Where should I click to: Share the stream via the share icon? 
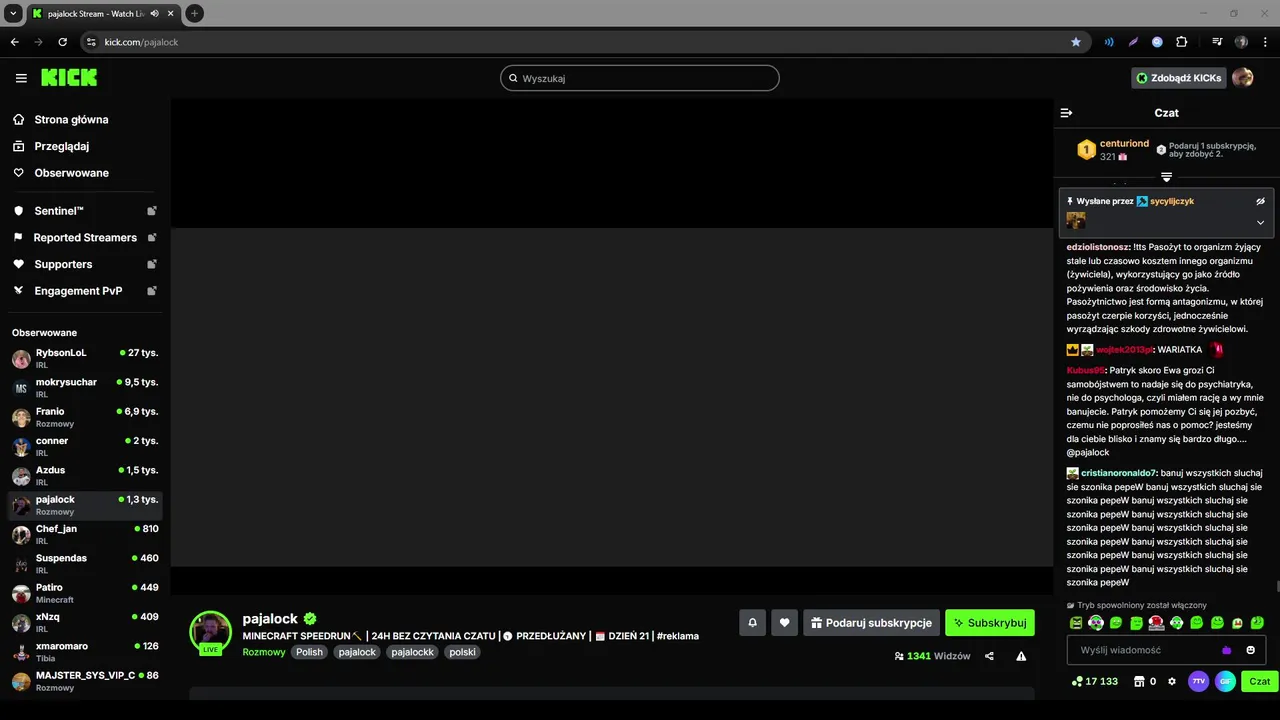(x=989, y=656)
